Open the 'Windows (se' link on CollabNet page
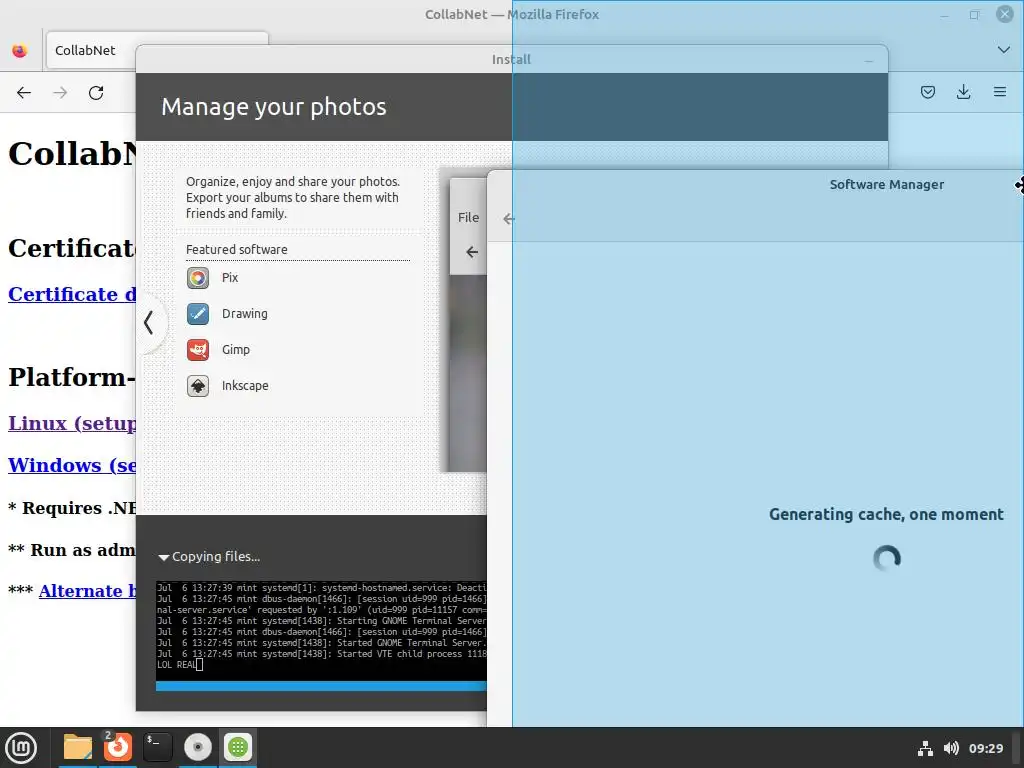This screenshot has width=1024, height=768. pos(72,465)
